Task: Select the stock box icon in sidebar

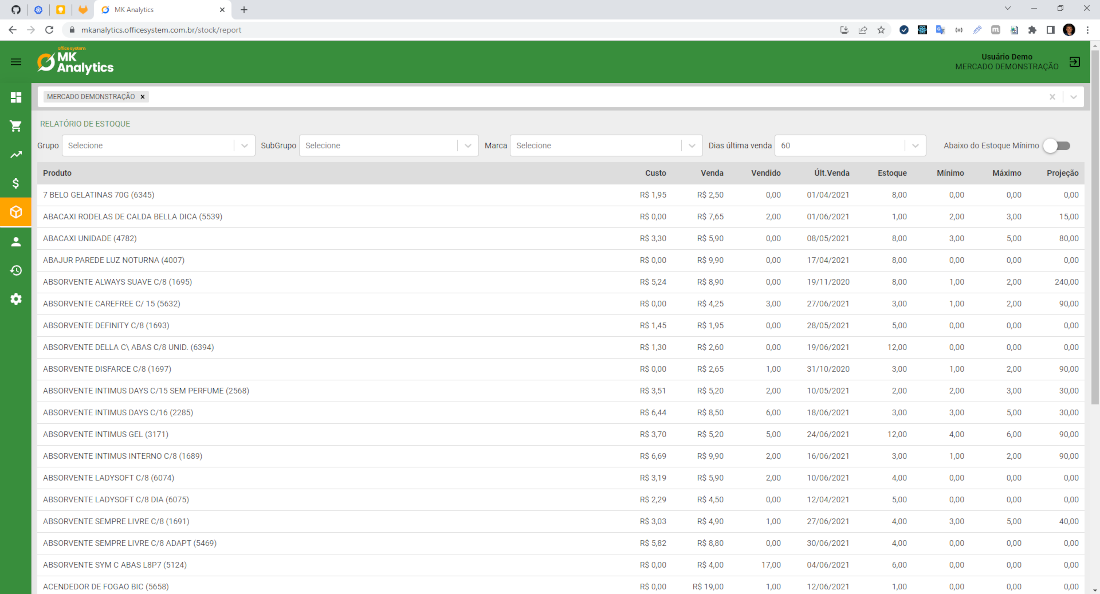Action: point(15,212)
